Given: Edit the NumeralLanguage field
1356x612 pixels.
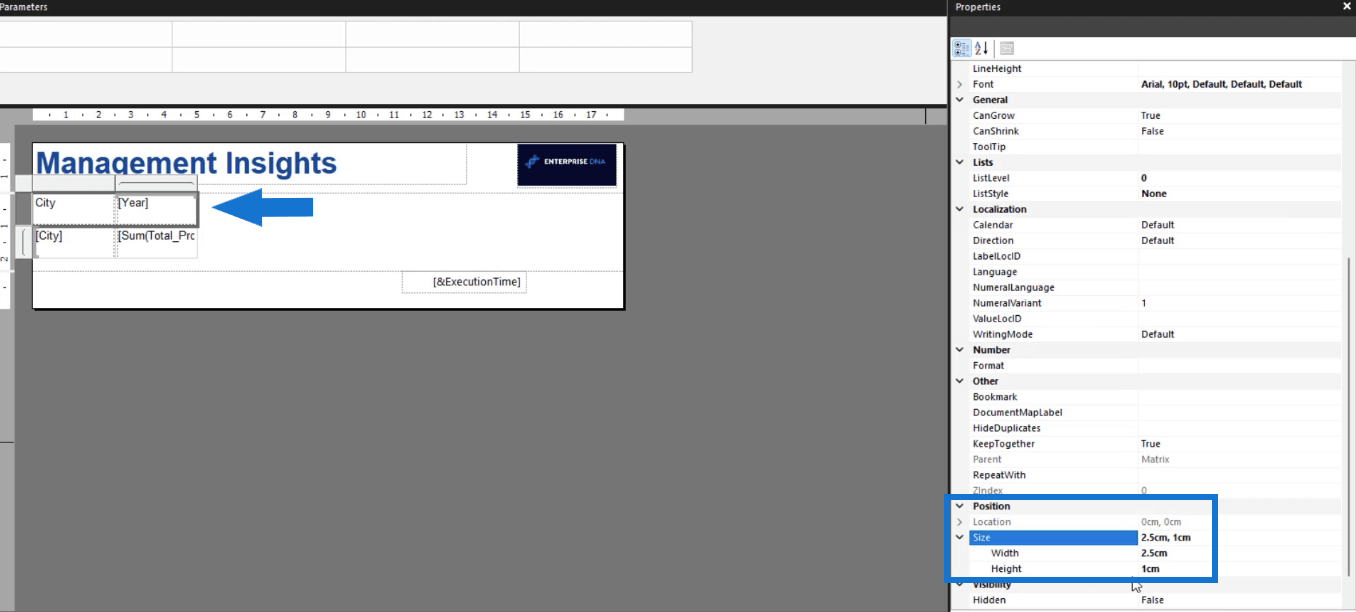Looking at the screenshot, I should point(1240,288).
